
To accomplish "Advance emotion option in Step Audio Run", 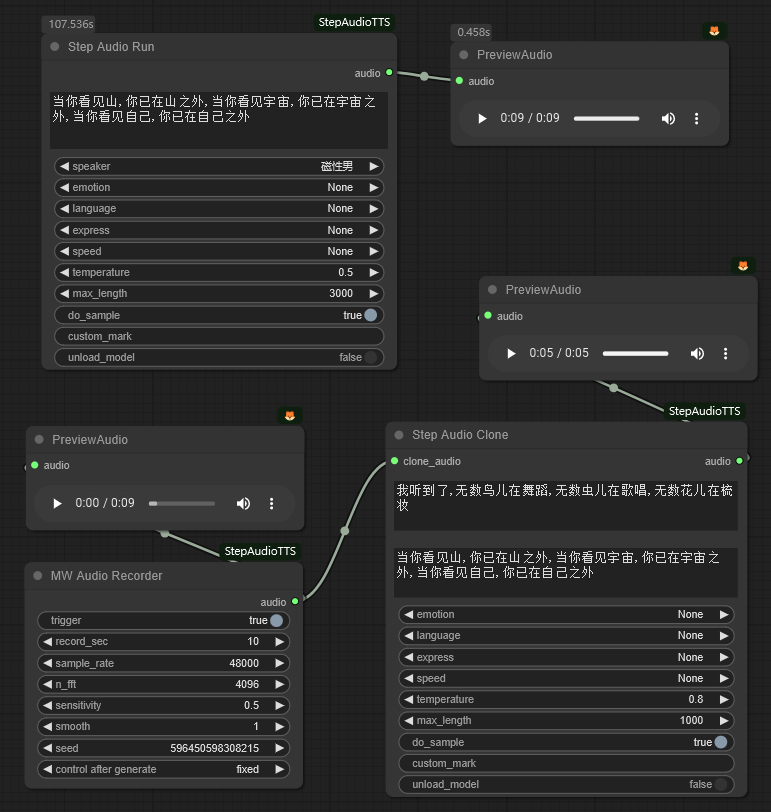I will pos(374,187).
